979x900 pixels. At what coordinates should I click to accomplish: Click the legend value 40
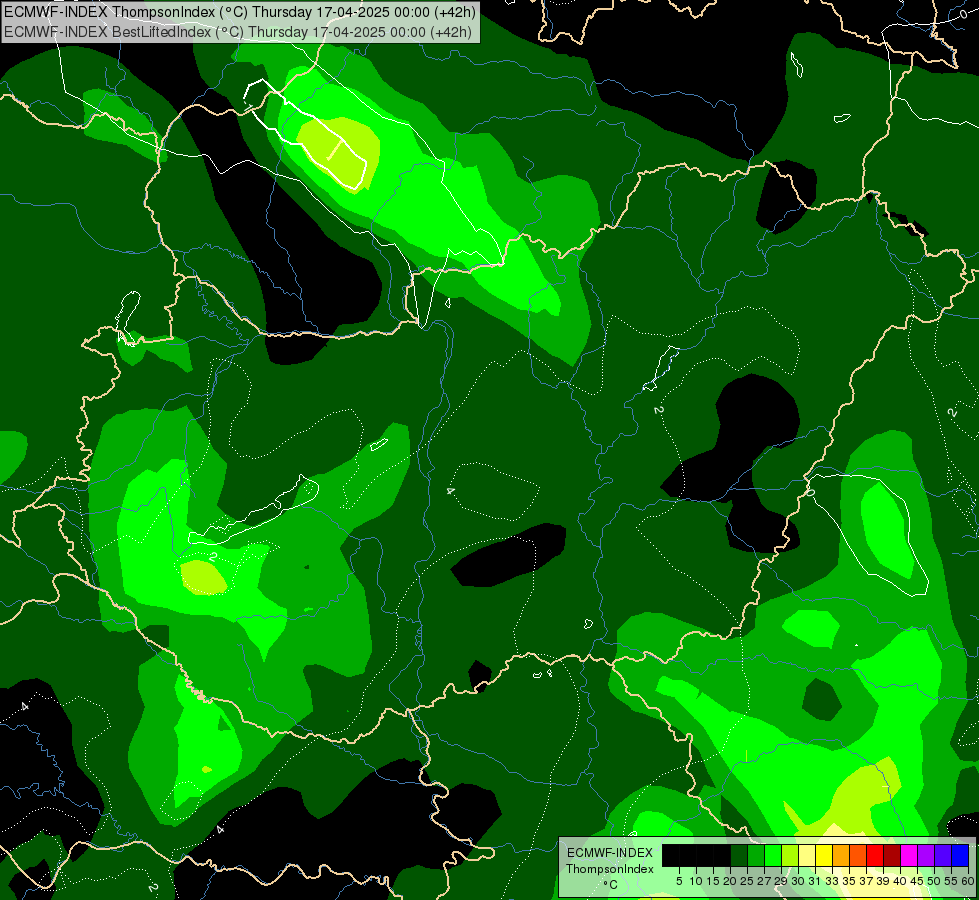click(900, 881)
